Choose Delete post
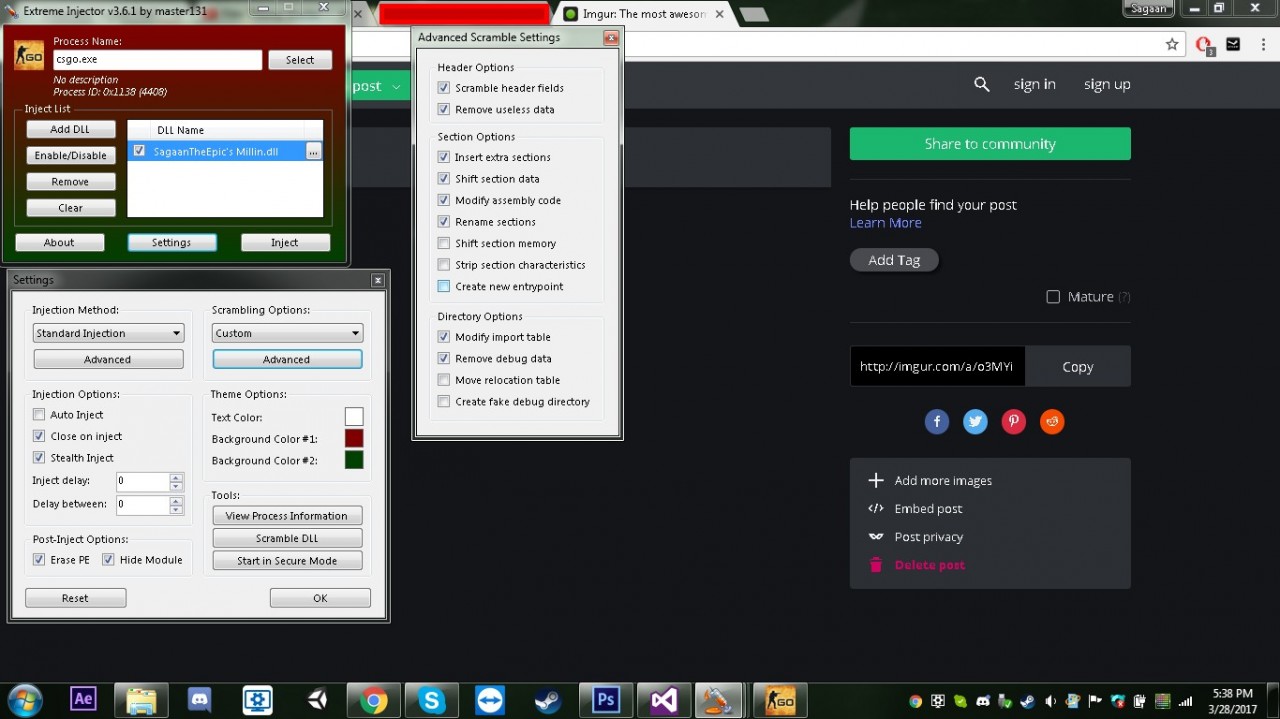1280x719 pixels. pyautogui.click(x=916, y=565)
